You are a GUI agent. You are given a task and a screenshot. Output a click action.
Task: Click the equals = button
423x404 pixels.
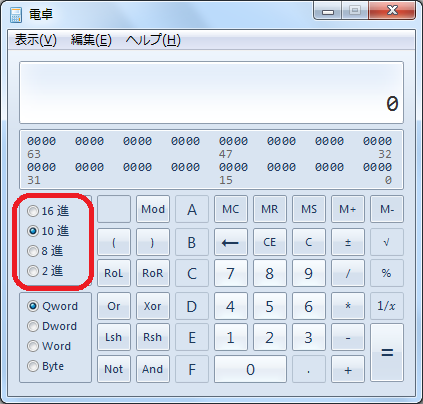click(387, 353)
